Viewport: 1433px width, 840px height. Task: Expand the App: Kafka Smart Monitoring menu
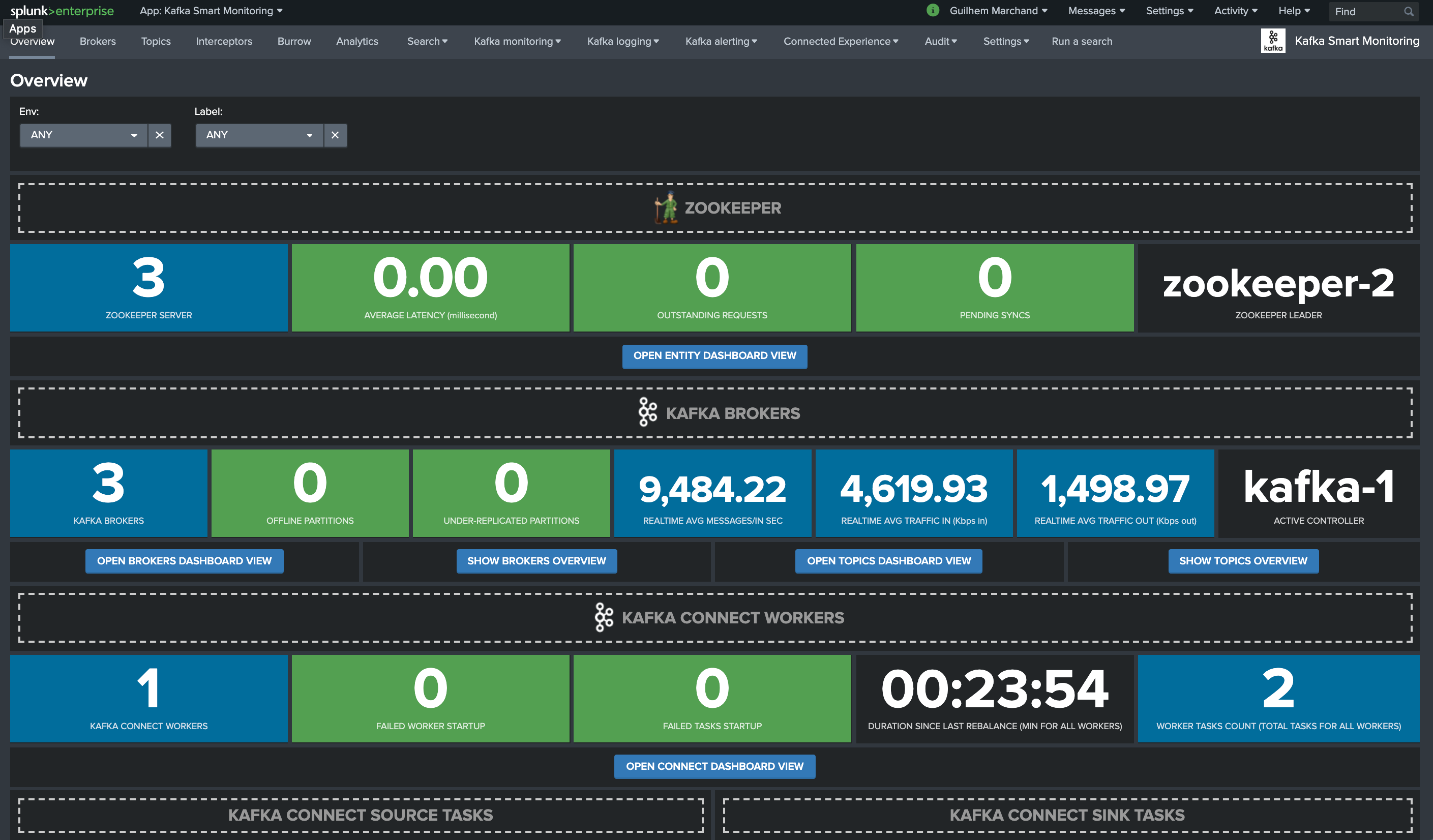click(x=211, y=11)
